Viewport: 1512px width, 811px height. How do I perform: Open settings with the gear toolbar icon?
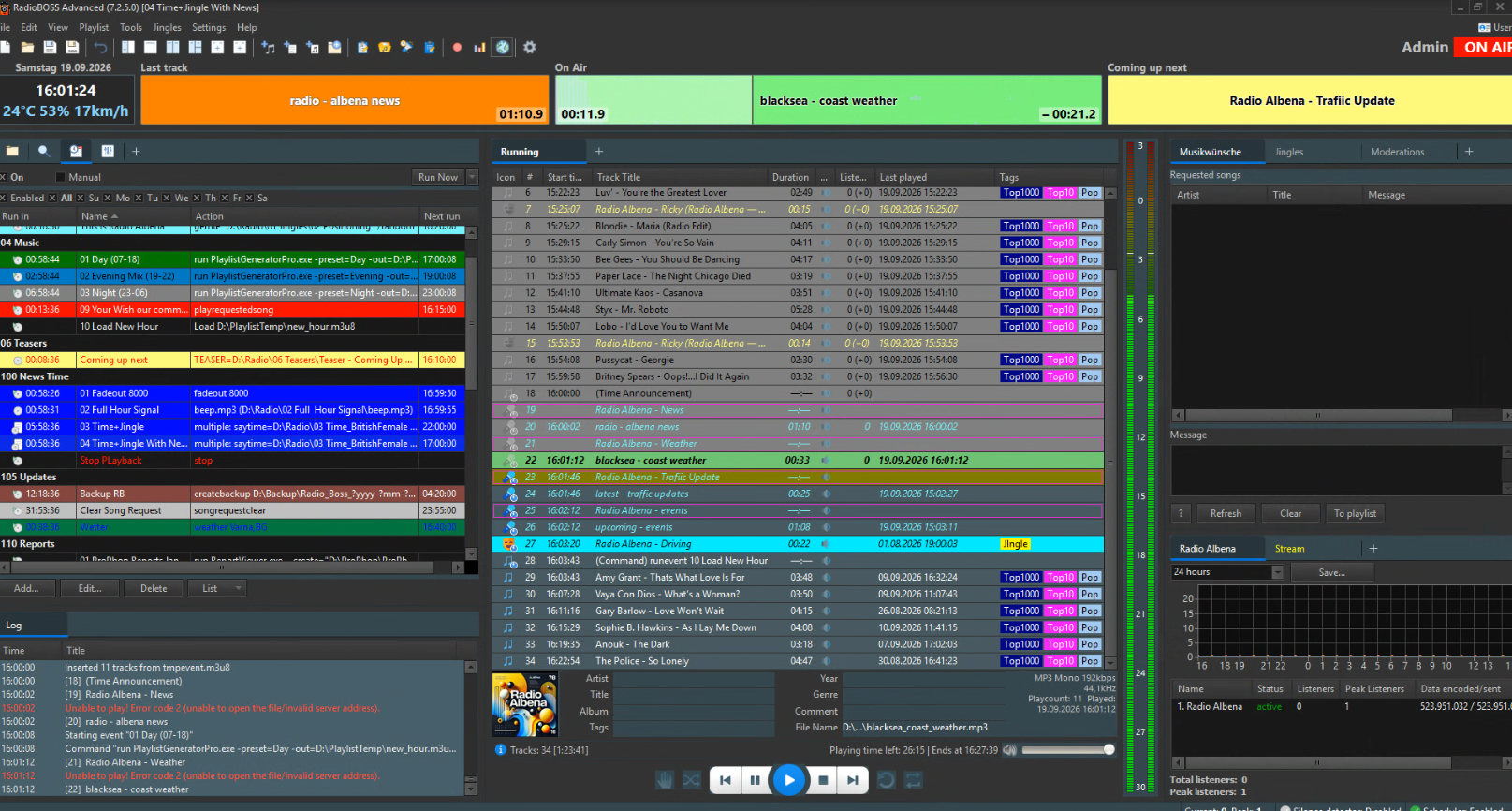(x=530, y=47)
